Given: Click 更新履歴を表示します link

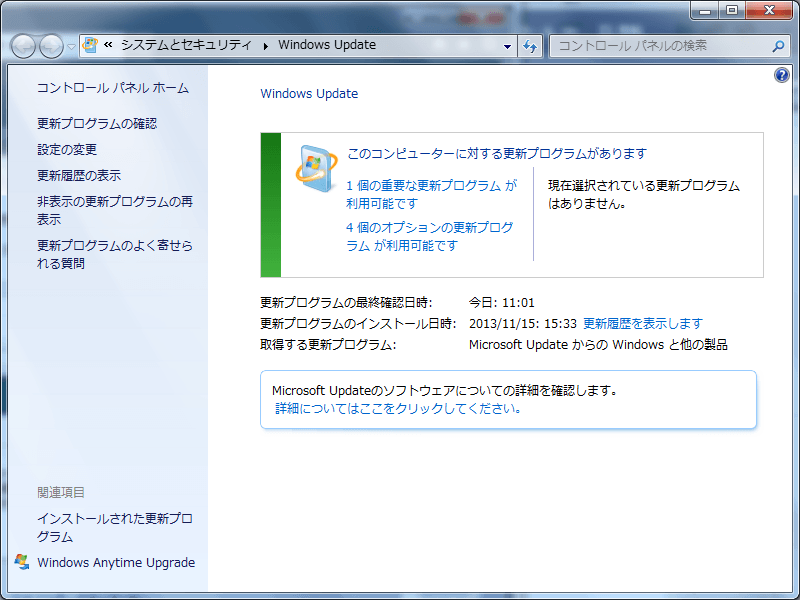Looking at the screenshot, I should 643,323.
